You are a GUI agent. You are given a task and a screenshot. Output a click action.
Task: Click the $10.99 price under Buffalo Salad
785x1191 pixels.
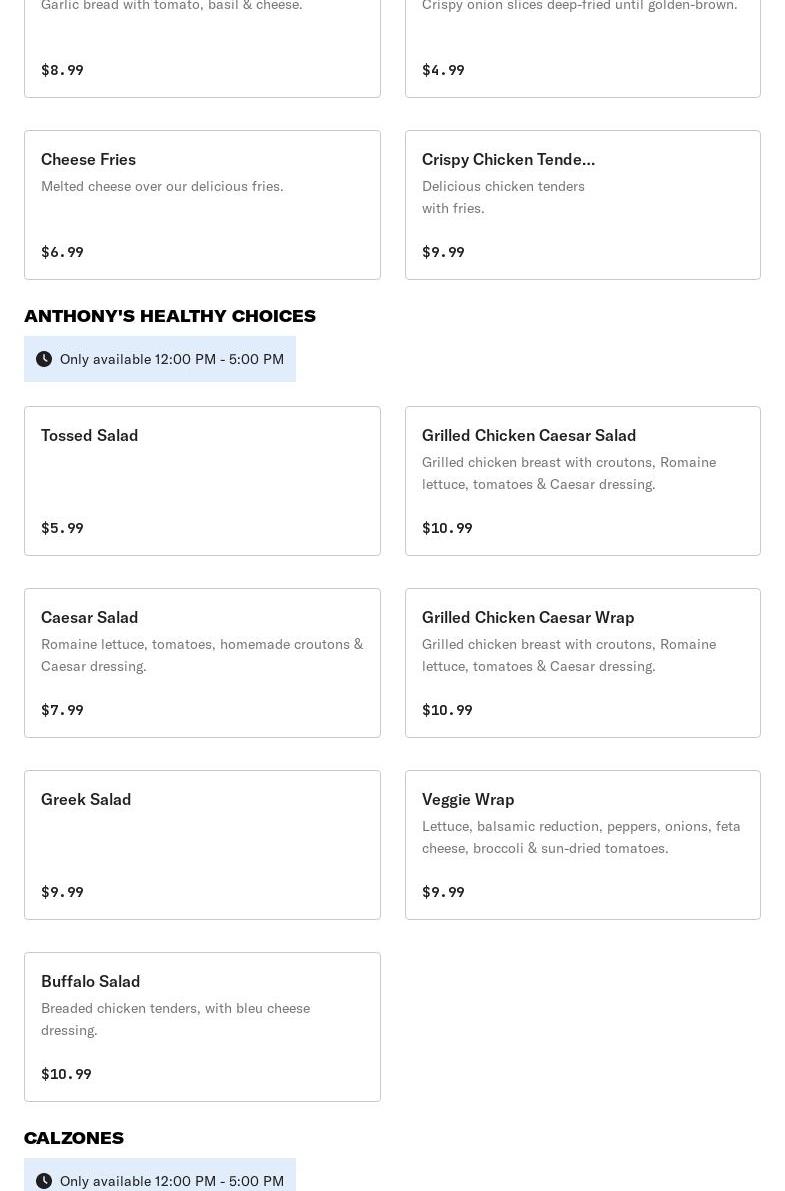[x=66, y=1074]
